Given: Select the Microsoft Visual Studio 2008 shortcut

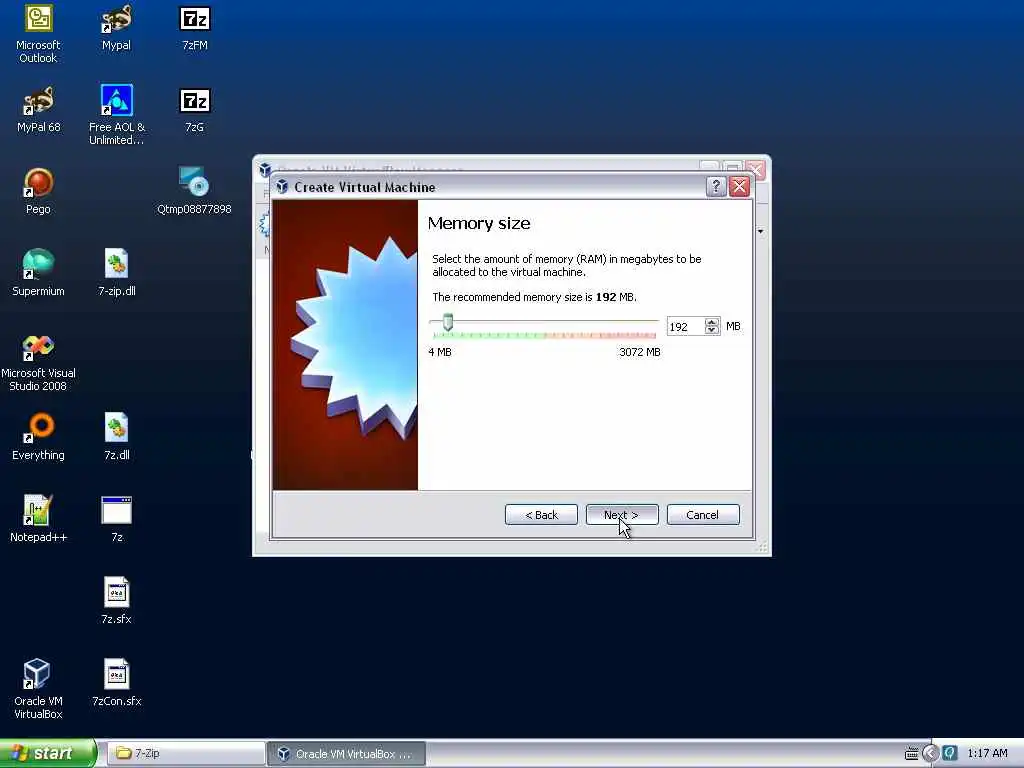Looking at the screenshot, I should tap(38, 363).
